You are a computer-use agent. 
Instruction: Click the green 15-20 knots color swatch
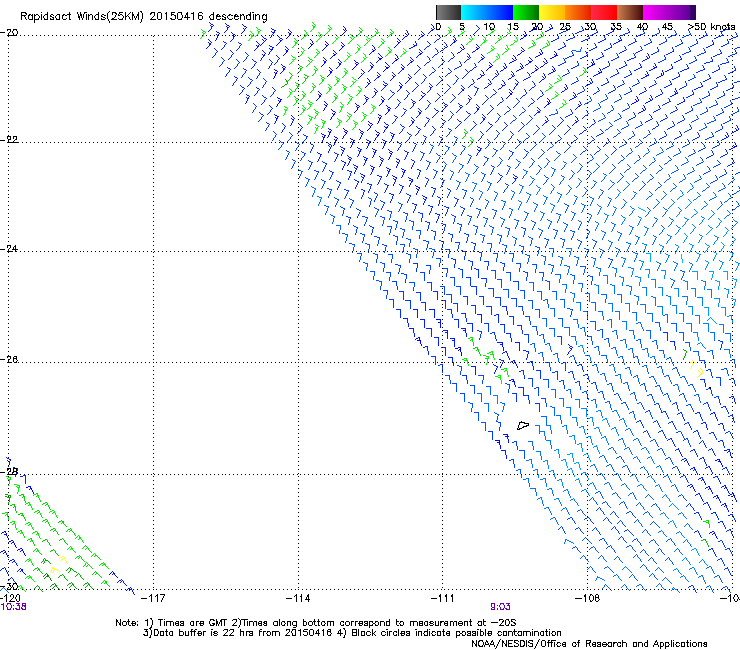pos(526,12)
